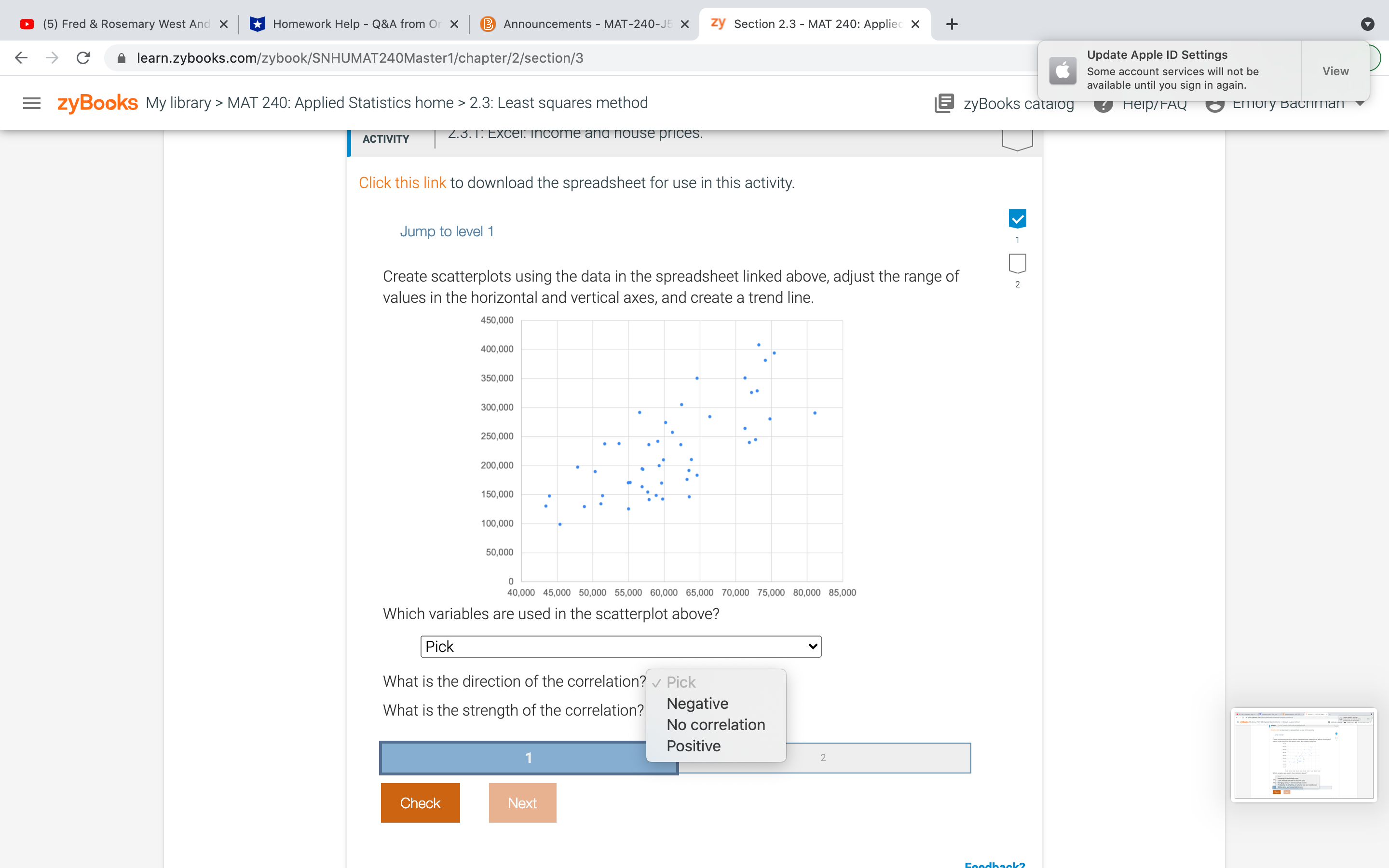Image resolution: width=1389 pixels, height=868 pixels.
Task: Click the 'Jump to level 1' link
Action: point(447,230)
